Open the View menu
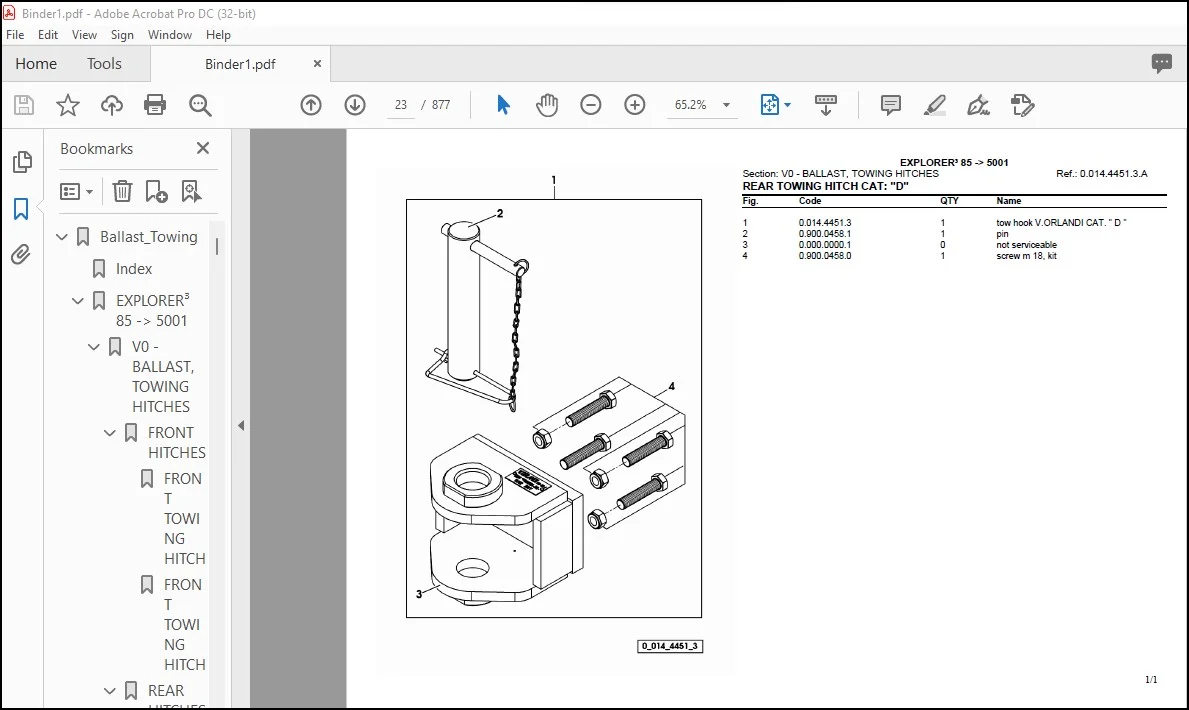The width and height of the screenshot is (1189, 710). (x=84, y=35)
